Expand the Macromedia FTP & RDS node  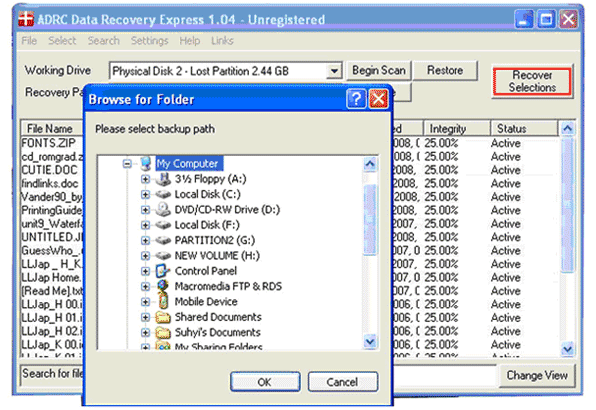pos(145,286)
